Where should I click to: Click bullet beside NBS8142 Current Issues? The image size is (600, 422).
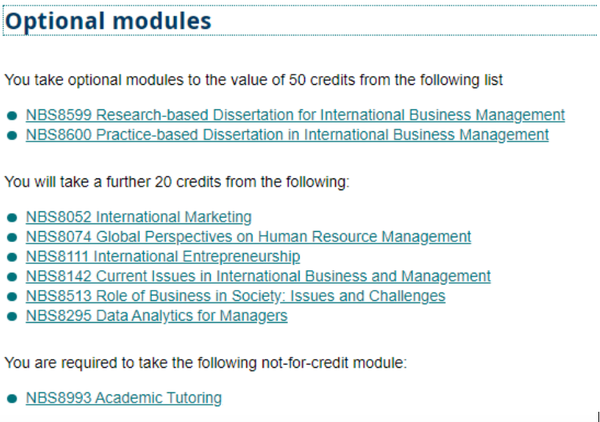[x=12, y=277]
